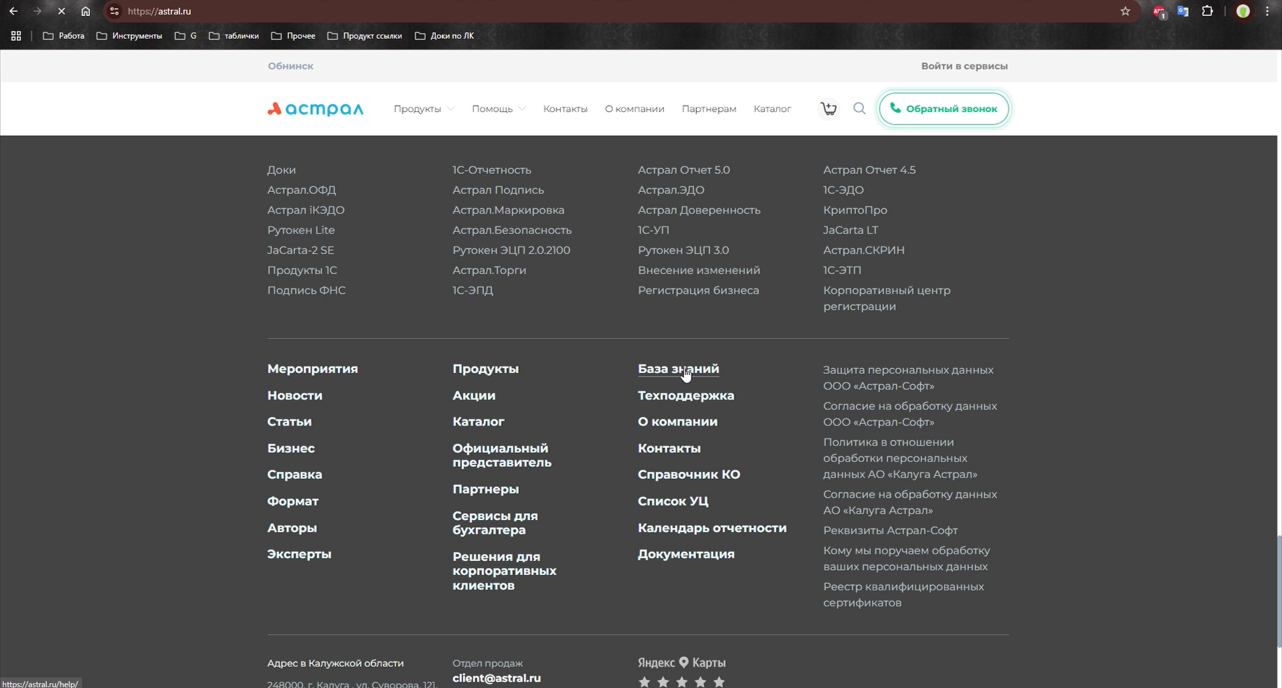
Task: Open Рутокен ЭЦП 3.0 link
Action: point(683,250)
